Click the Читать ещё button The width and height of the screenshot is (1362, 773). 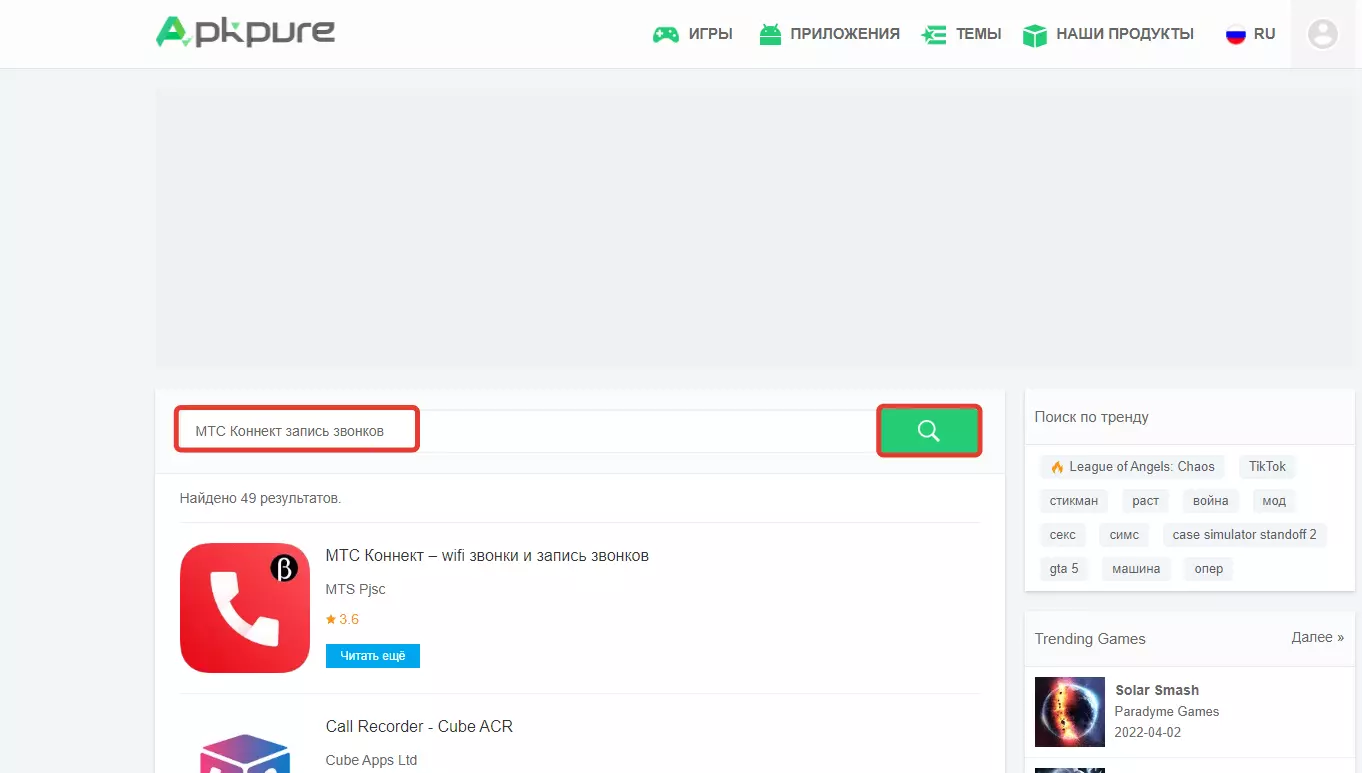pyautogui.click(x=373, y=656)
